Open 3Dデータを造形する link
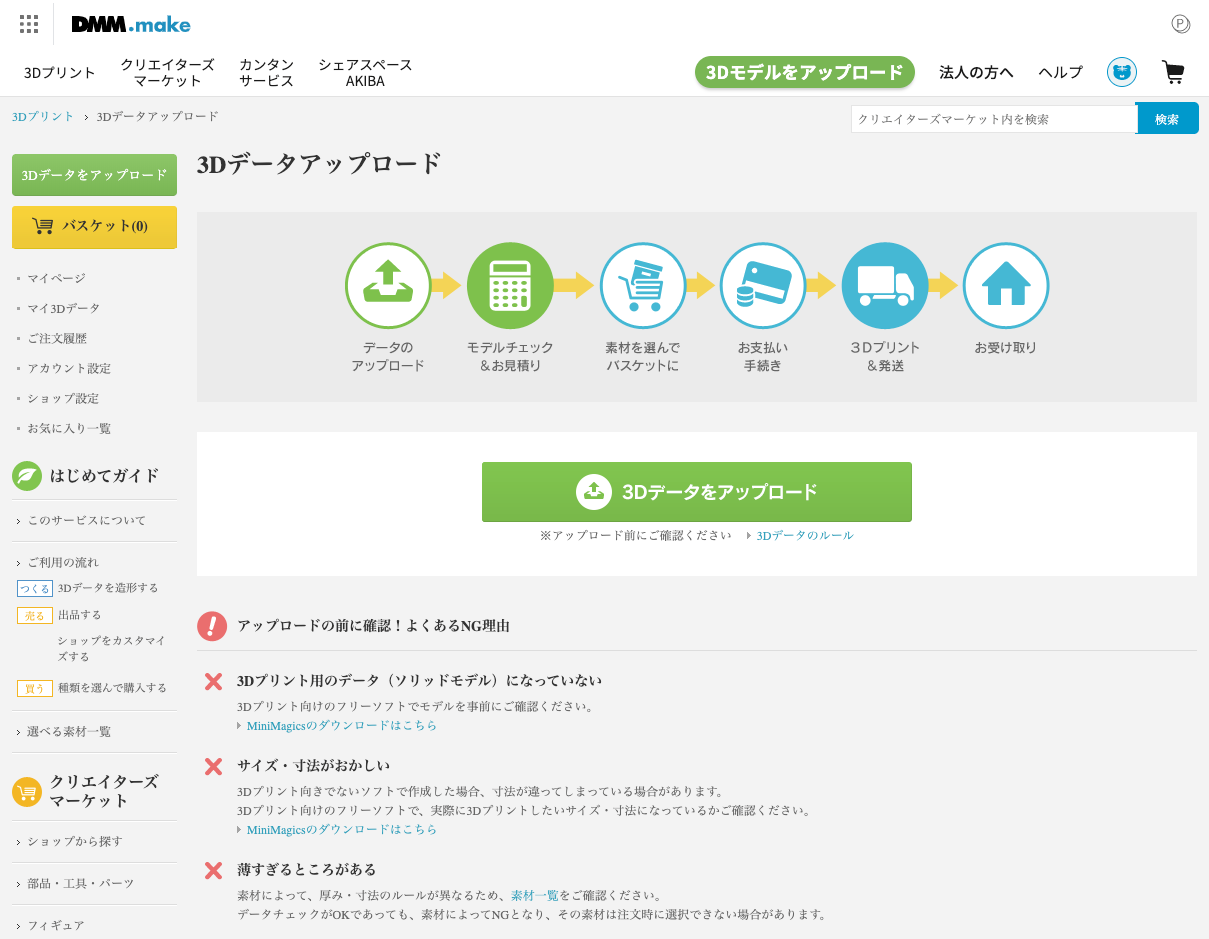The width and height of the screenshot is (1209, 939). tap(108, 588)
